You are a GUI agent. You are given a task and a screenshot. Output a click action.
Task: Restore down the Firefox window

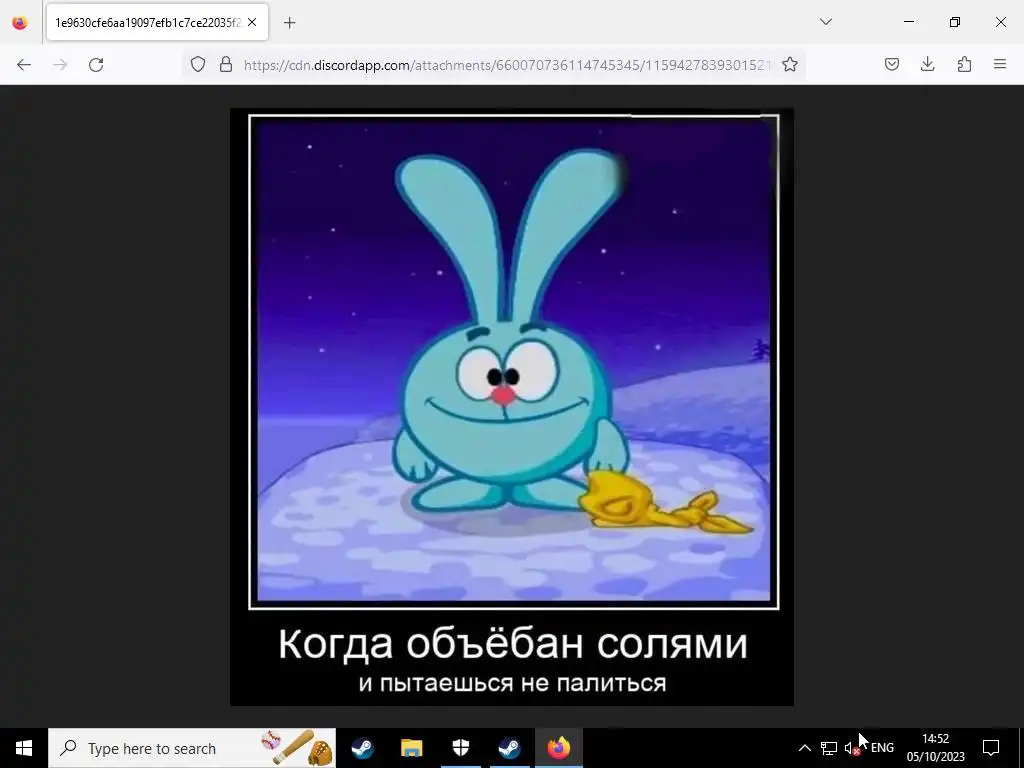coord(955,22)
